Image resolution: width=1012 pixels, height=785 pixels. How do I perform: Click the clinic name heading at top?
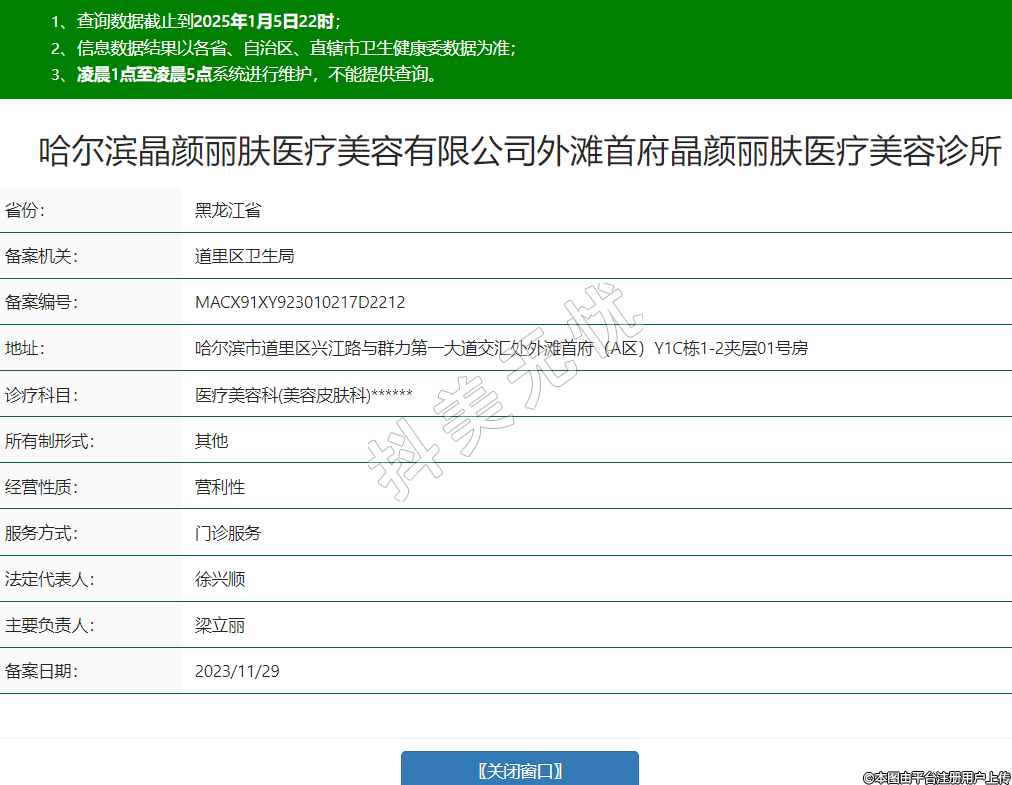tap(519, 152)
